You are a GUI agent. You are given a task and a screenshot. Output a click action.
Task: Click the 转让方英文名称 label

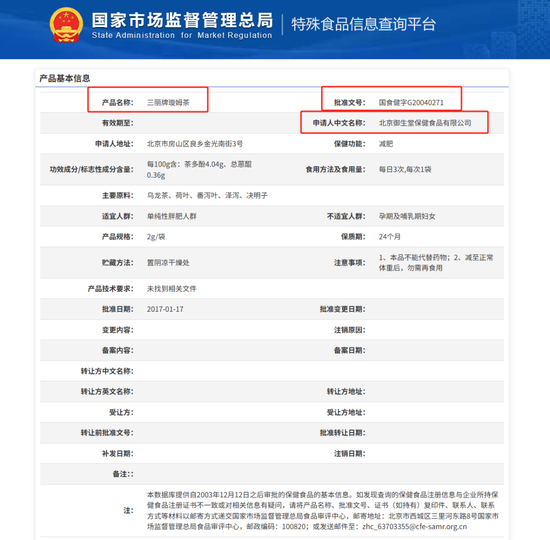107,392
